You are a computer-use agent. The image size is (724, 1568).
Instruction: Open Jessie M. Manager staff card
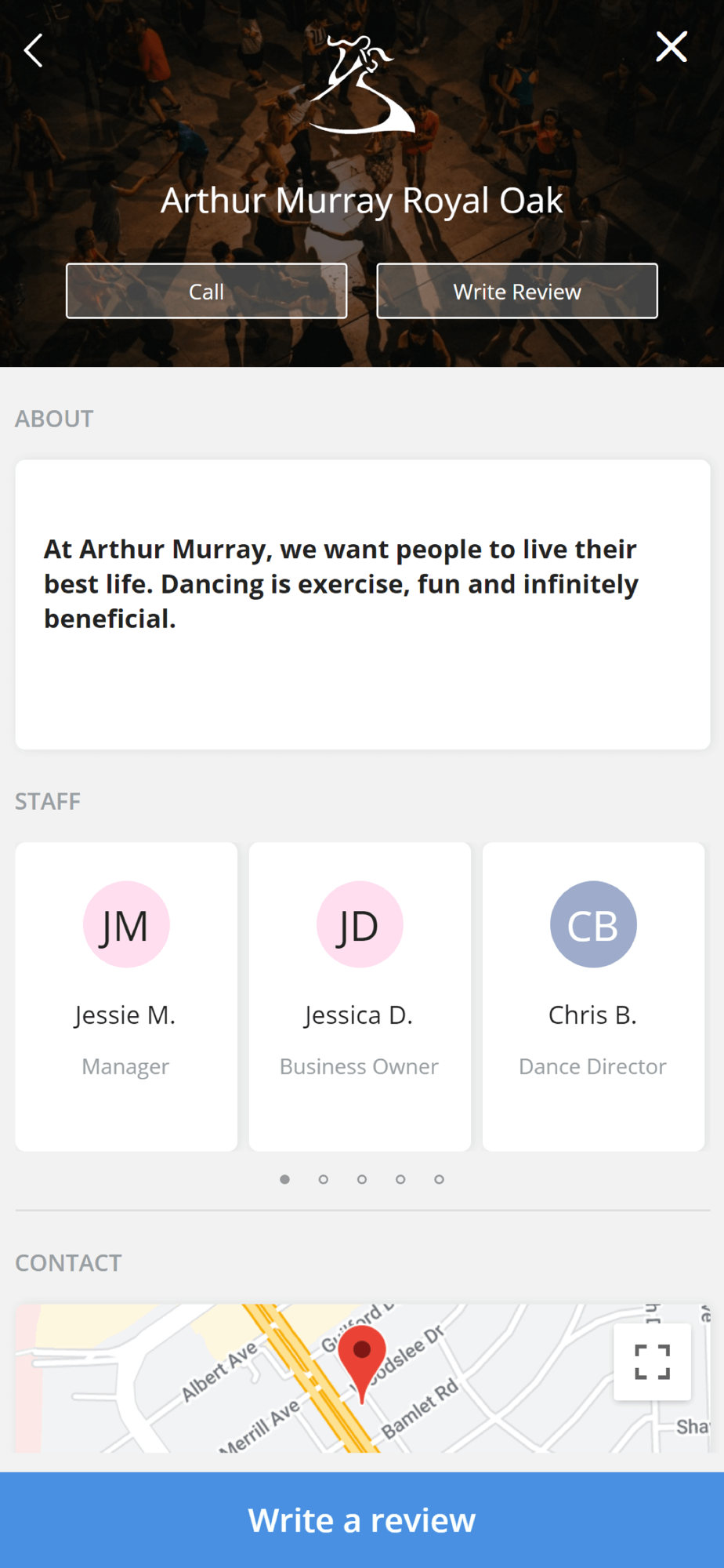pos(126,996)
